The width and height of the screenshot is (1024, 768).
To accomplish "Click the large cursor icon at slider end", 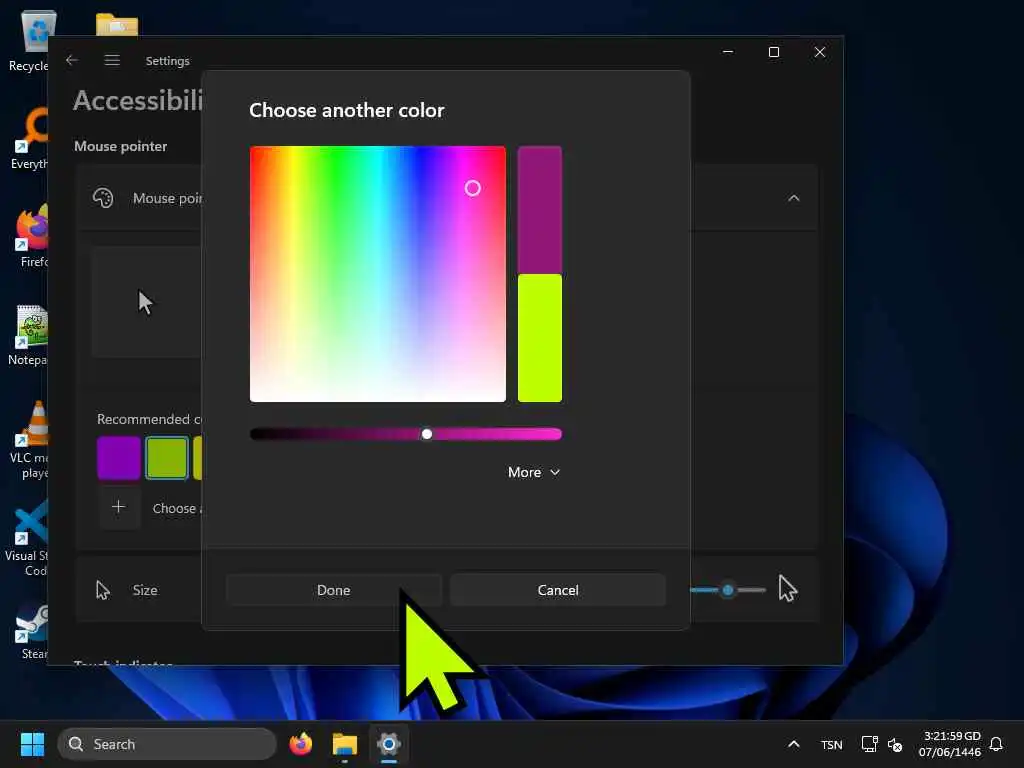I will tap(788, 589).
